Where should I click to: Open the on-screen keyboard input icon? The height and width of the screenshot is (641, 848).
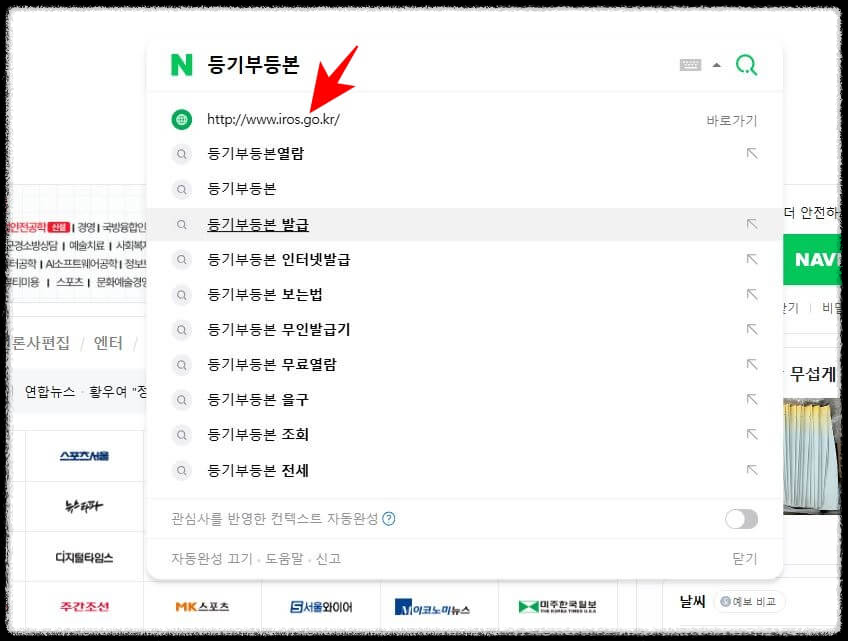pos(690,62)
